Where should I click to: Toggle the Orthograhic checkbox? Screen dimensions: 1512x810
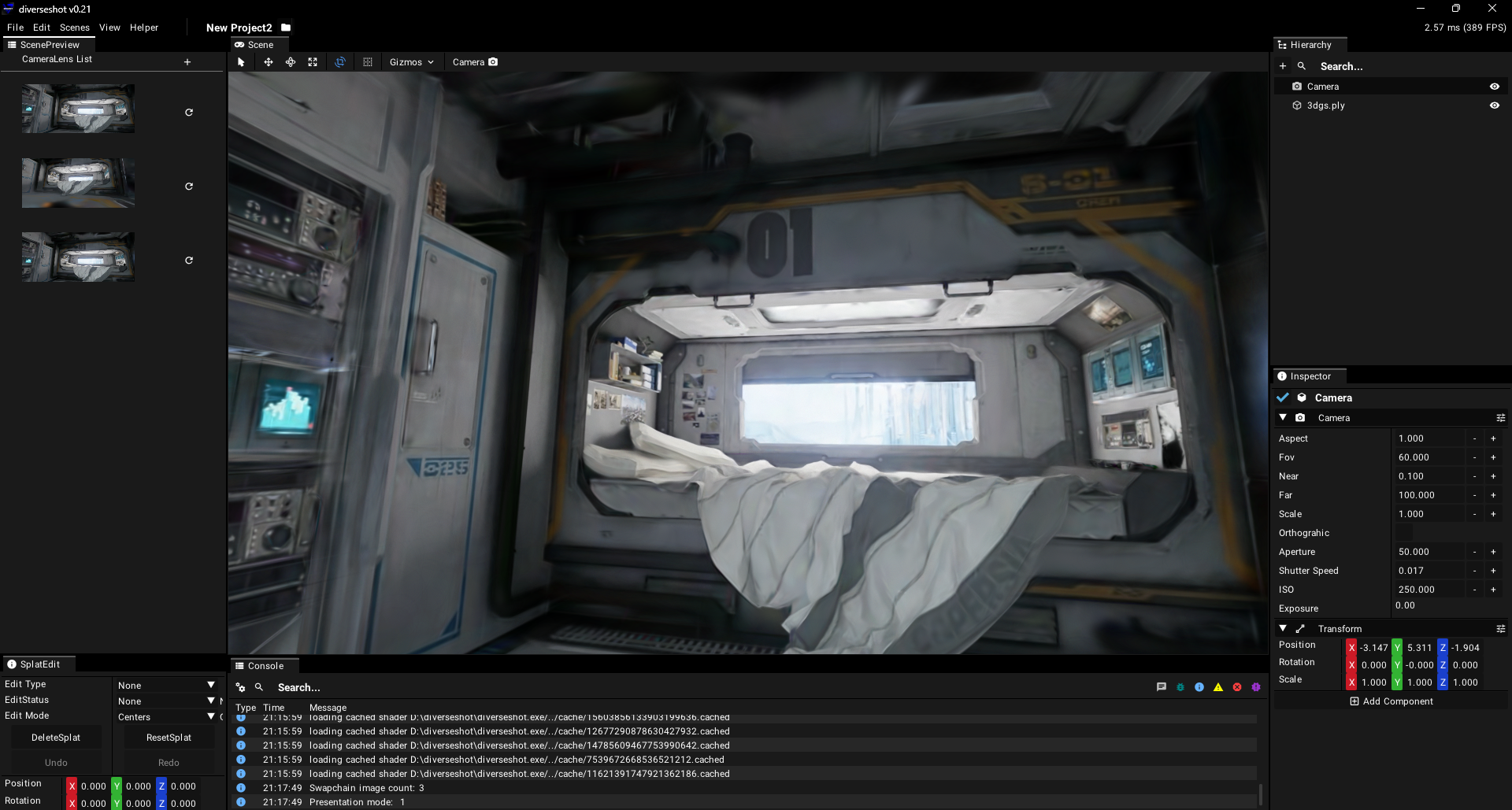click(x=1405, y=533)
